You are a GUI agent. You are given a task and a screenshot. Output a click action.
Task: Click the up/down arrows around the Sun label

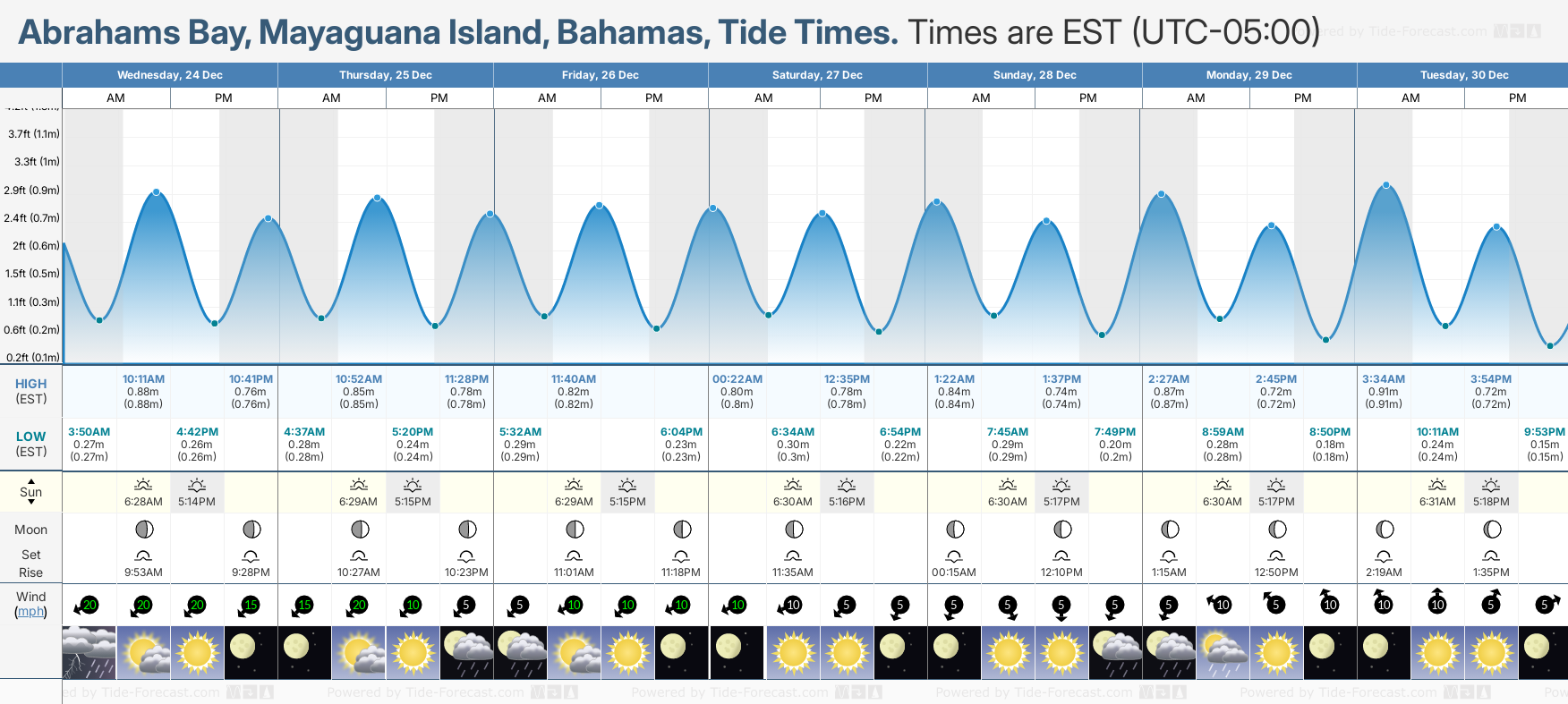(31, 492)
